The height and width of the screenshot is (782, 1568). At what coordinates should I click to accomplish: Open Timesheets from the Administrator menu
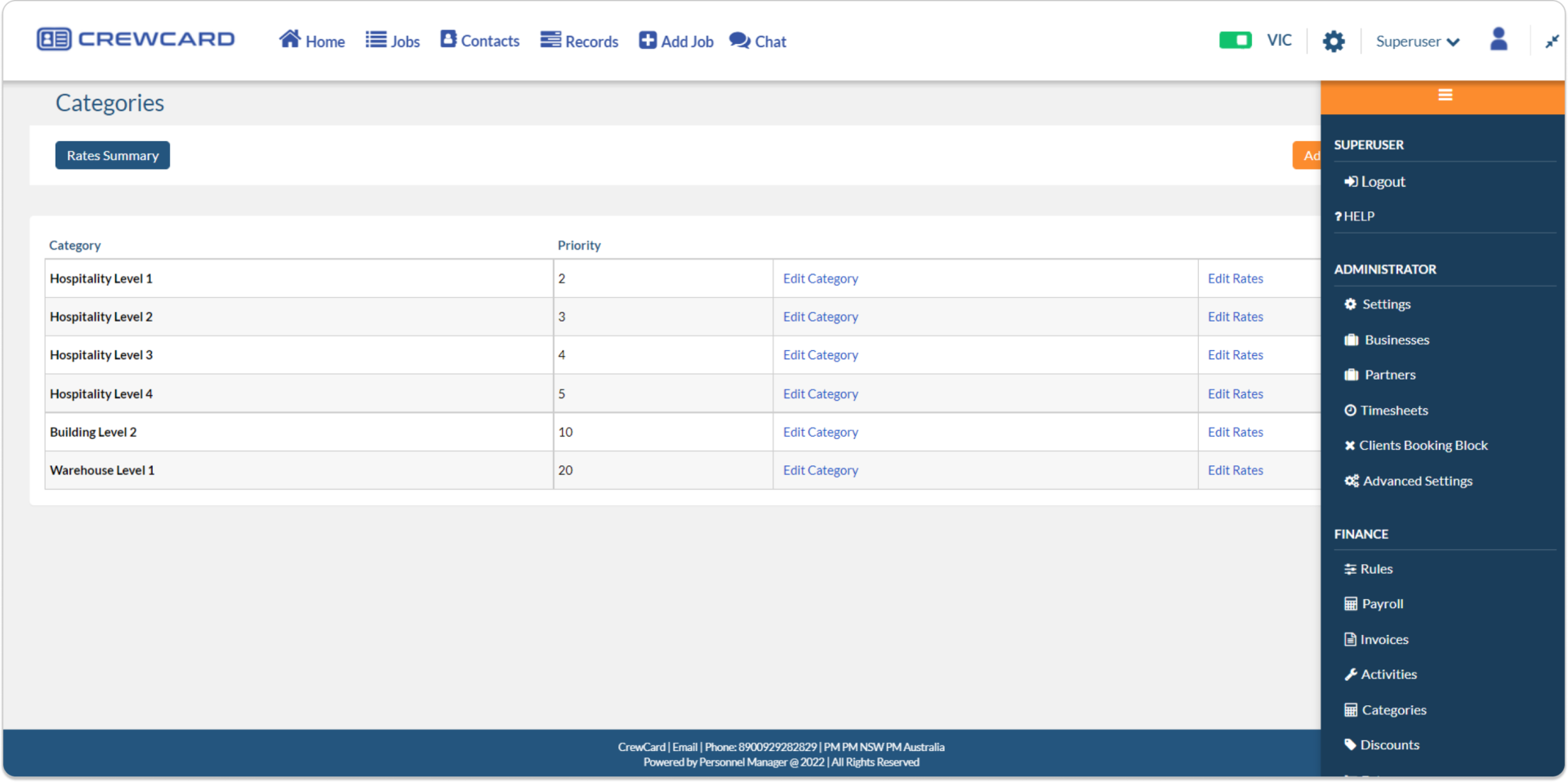tap(1393, 410)
